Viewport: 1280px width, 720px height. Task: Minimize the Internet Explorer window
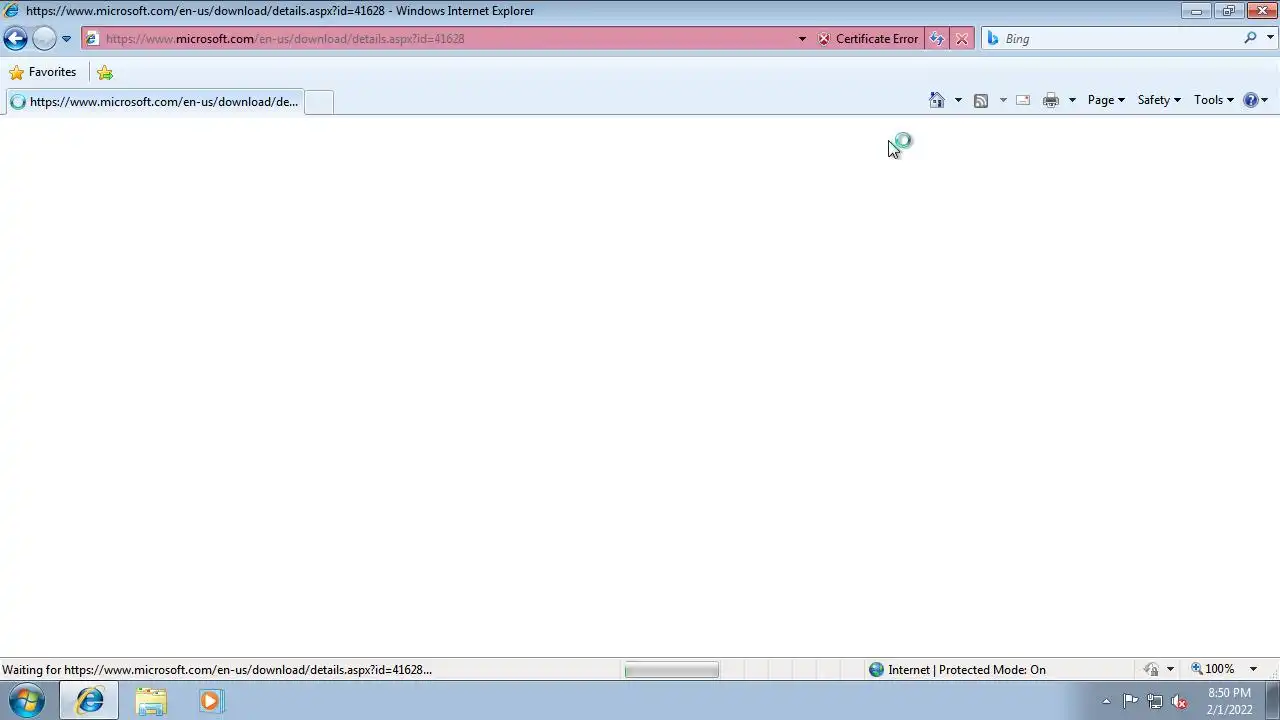(x=1195, y=11)
